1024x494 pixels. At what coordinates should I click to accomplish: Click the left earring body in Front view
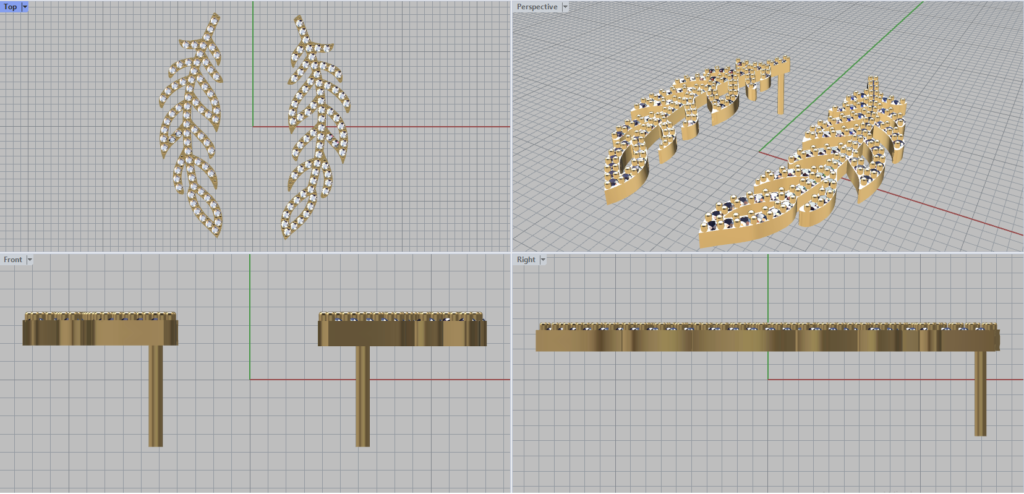point(100,330)
